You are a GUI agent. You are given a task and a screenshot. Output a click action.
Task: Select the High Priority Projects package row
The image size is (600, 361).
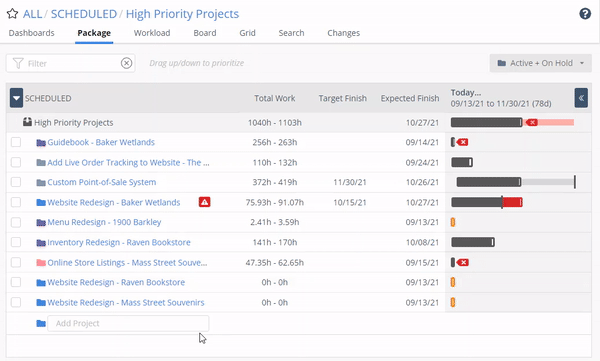pyautogui.click(x=298, y=123)
